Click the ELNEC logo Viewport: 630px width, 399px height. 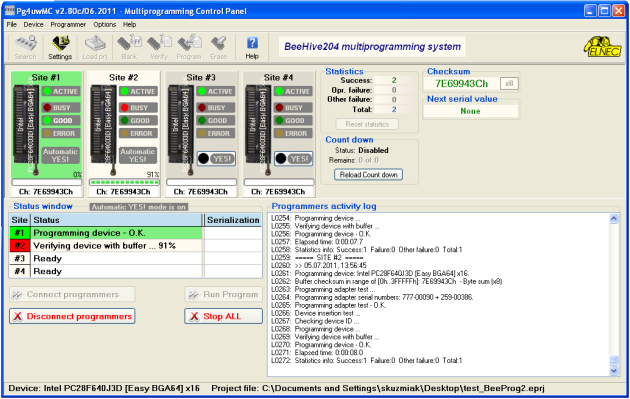click(x=602, y=47)
